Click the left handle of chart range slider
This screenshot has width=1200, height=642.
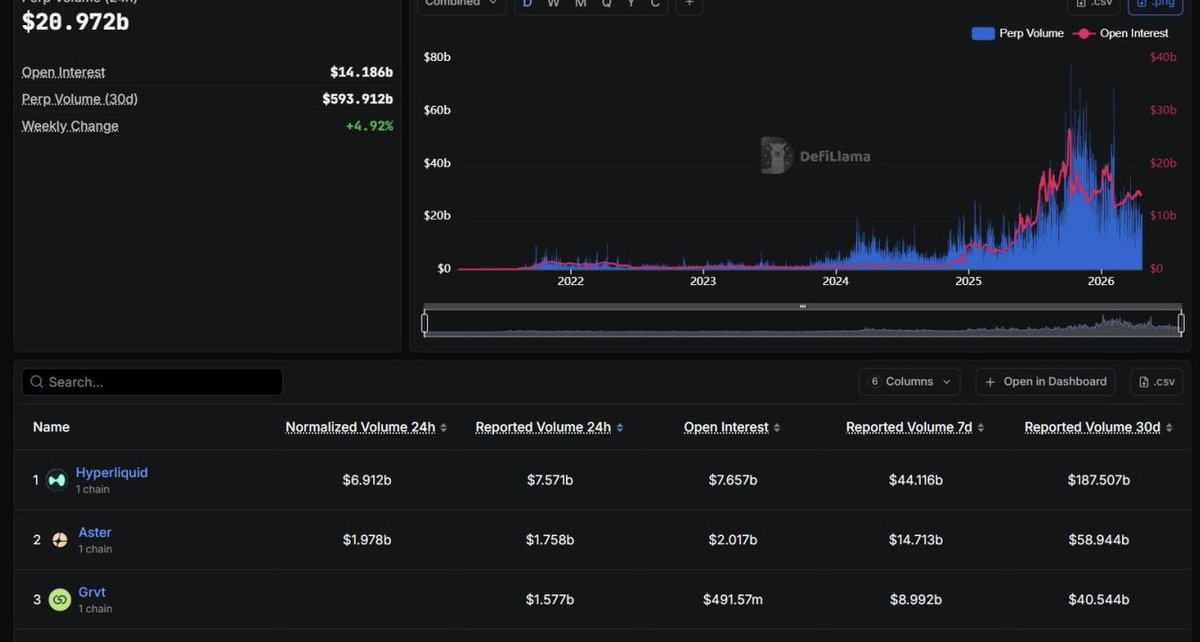425,323
